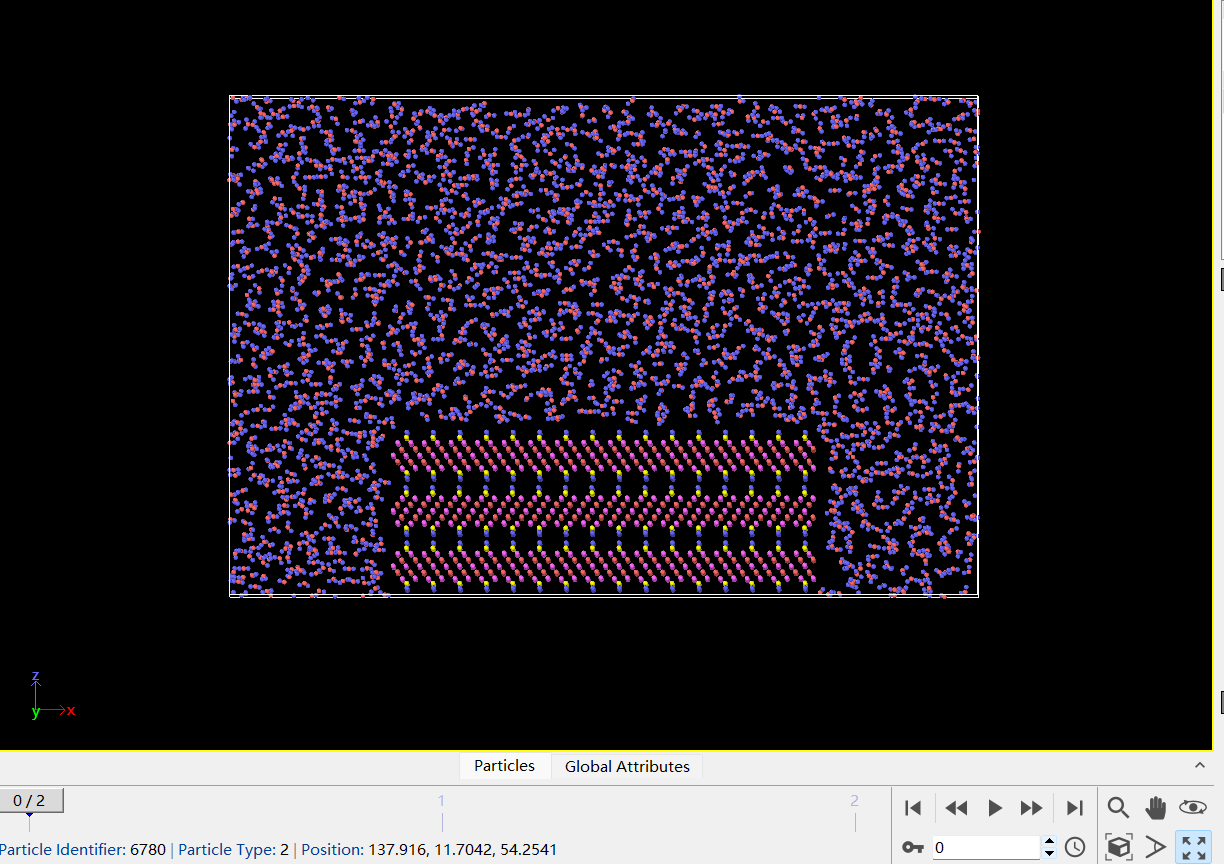Select the field of view tool
1224x864 pixels.
[1156, 848]
